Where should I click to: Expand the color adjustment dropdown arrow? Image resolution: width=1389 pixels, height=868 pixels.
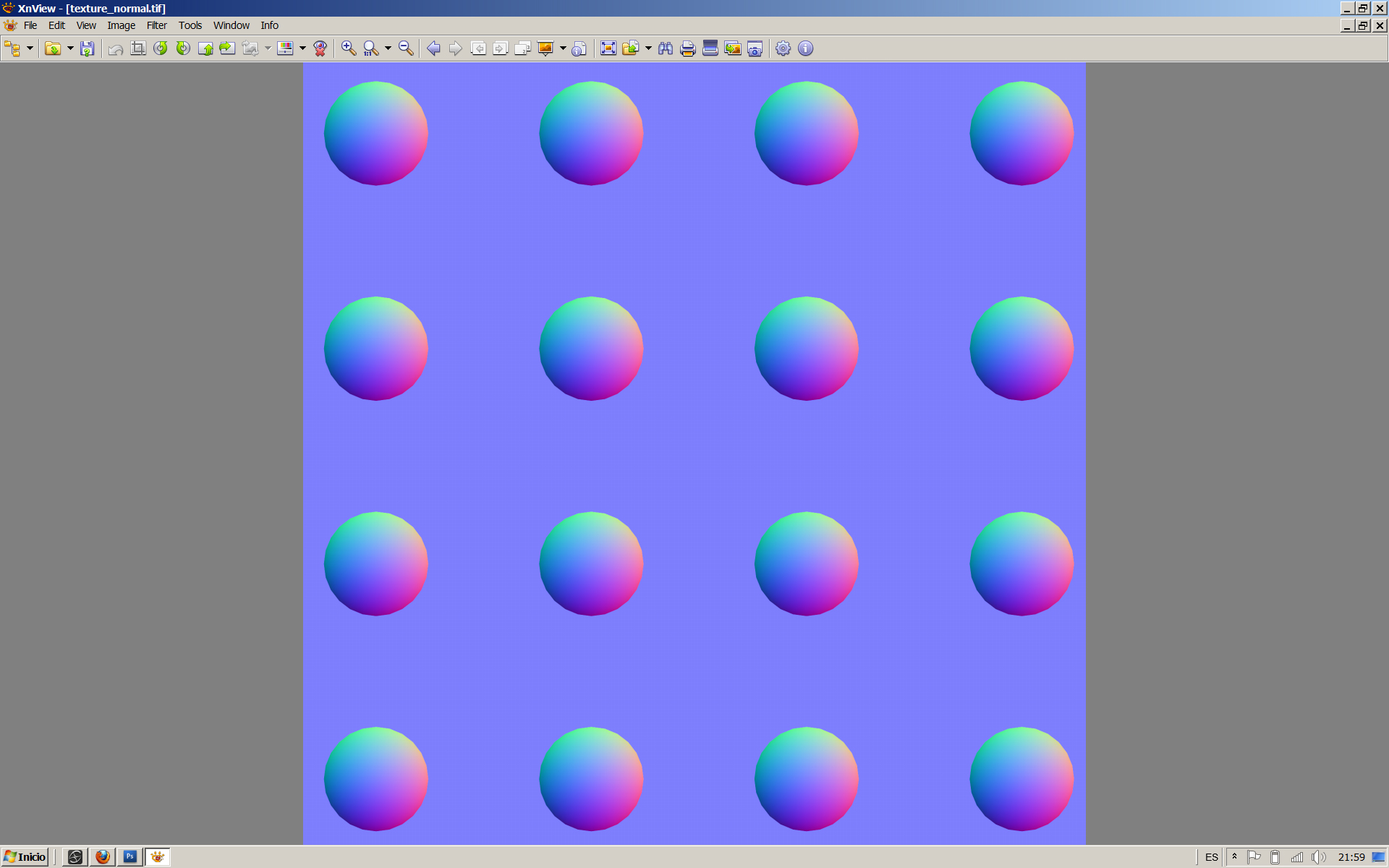tap(302, 48)
